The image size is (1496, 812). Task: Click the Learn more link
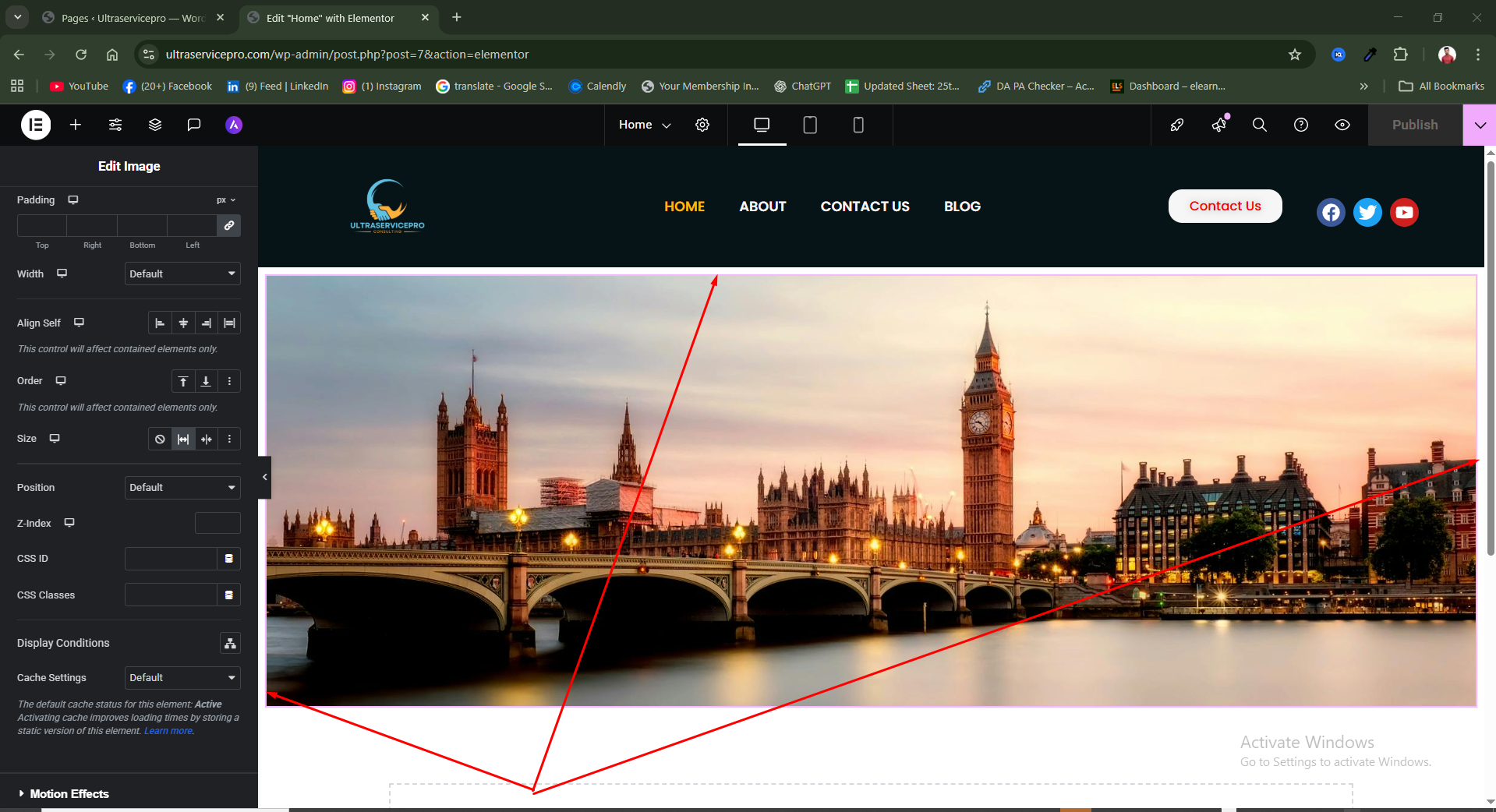(168, 731)
